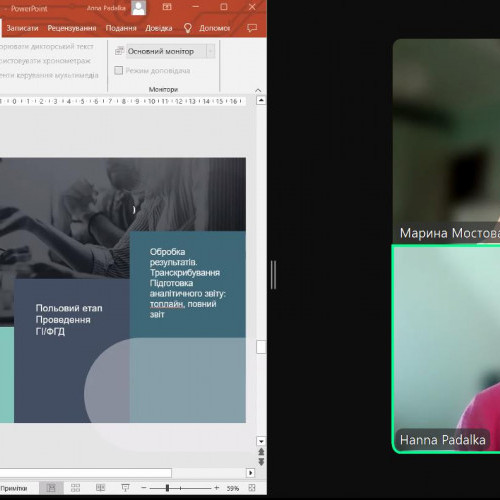The height and width of the screenshot is (500, 500).
Task: Toggle the Примітки notes button
Action: coord(14,488)
